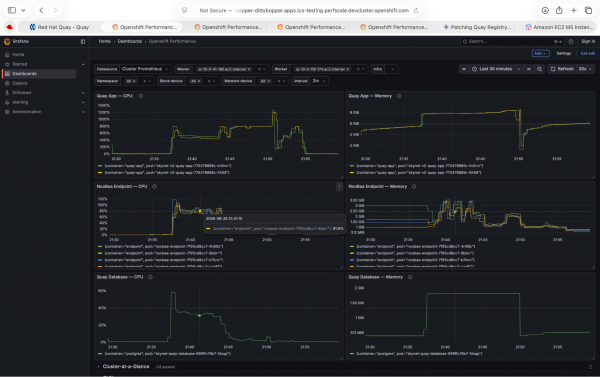The image size is (600, 377).
Task: Shift the time range forward
Action: (529, 69)
